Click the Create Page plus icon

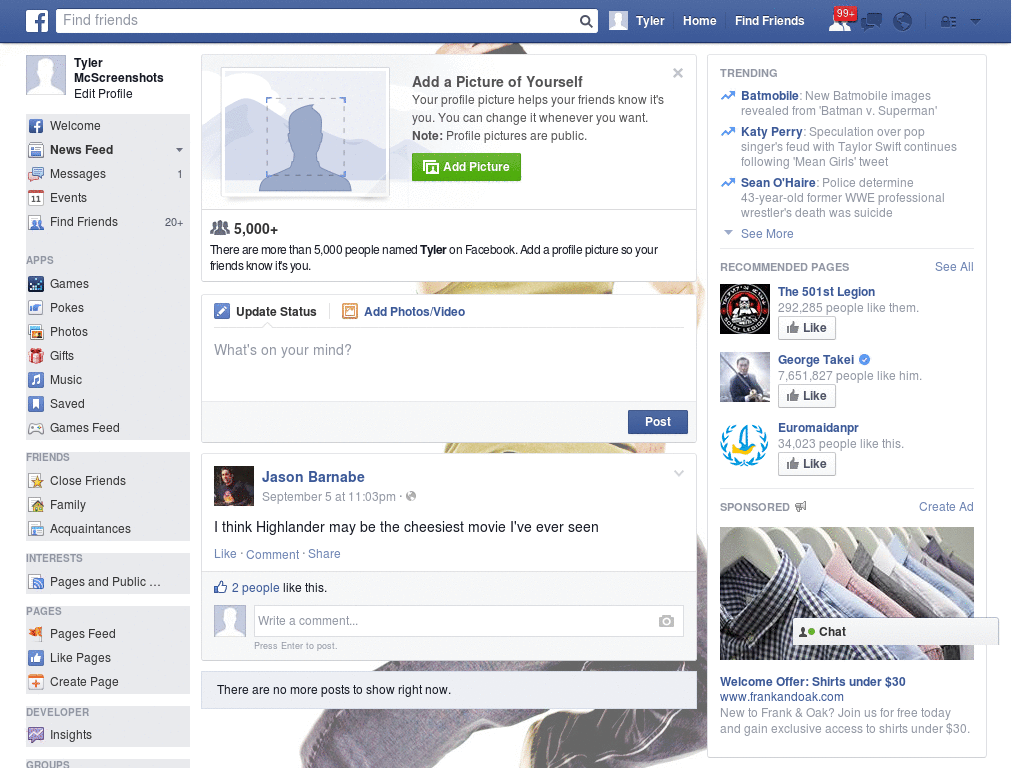(36, 682)
